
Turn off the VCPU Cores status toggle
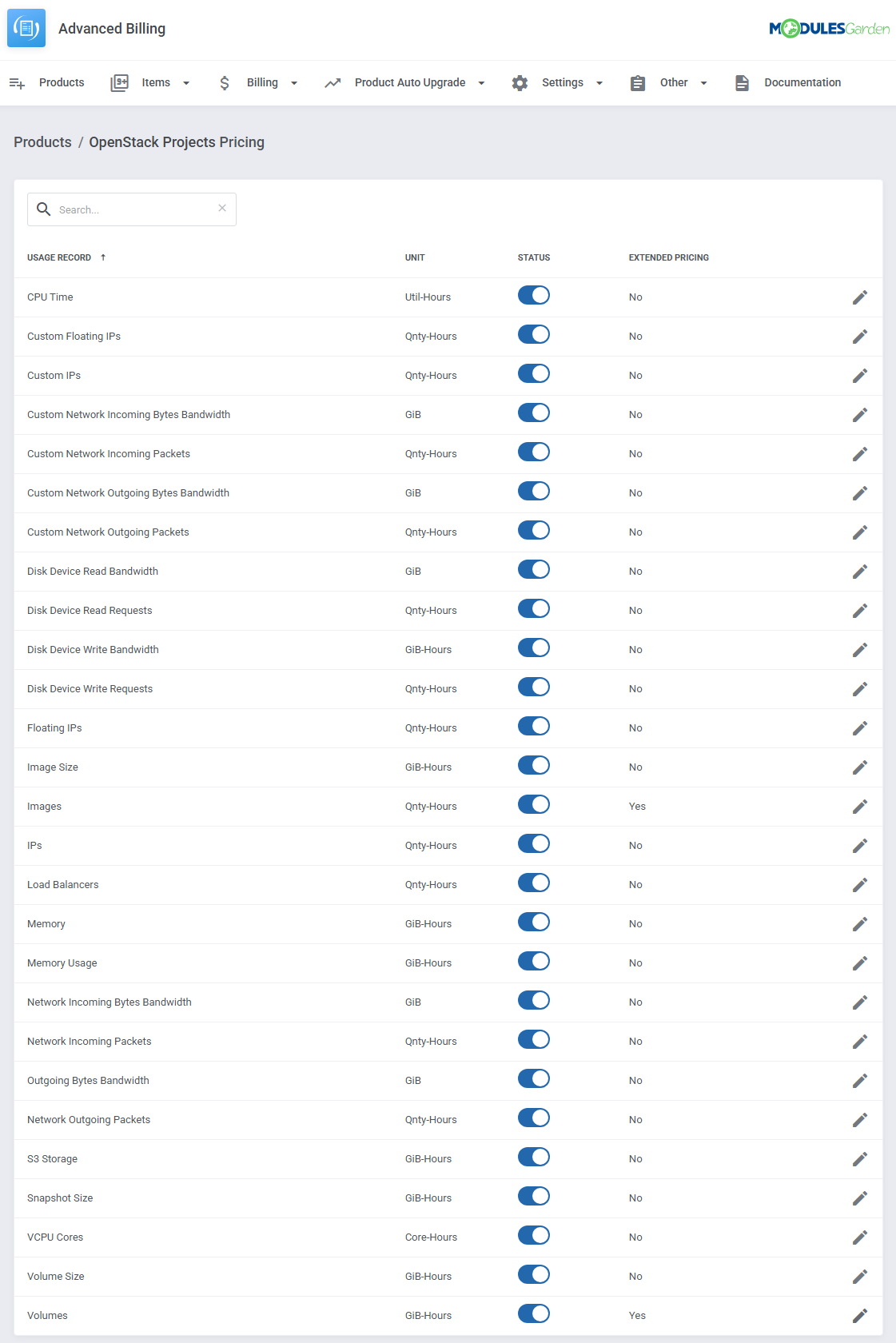[533, 1236]
